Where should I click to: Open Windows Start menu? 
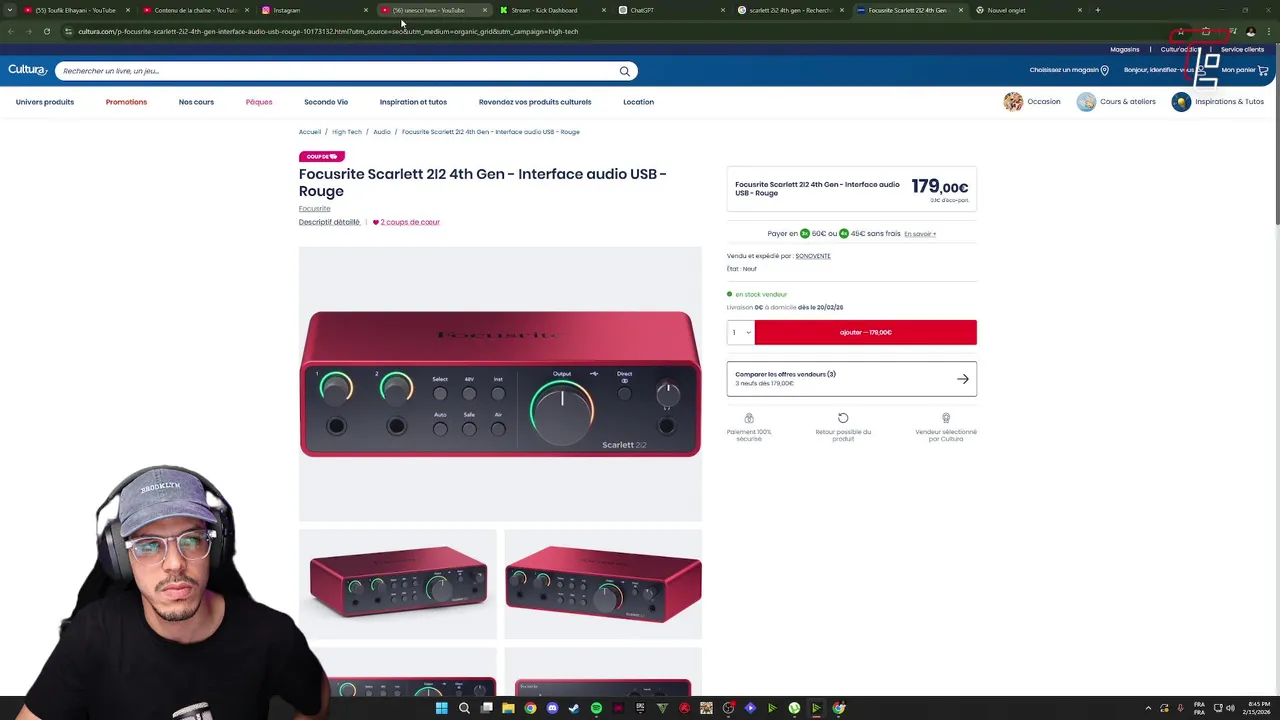(x=441, y=708)
